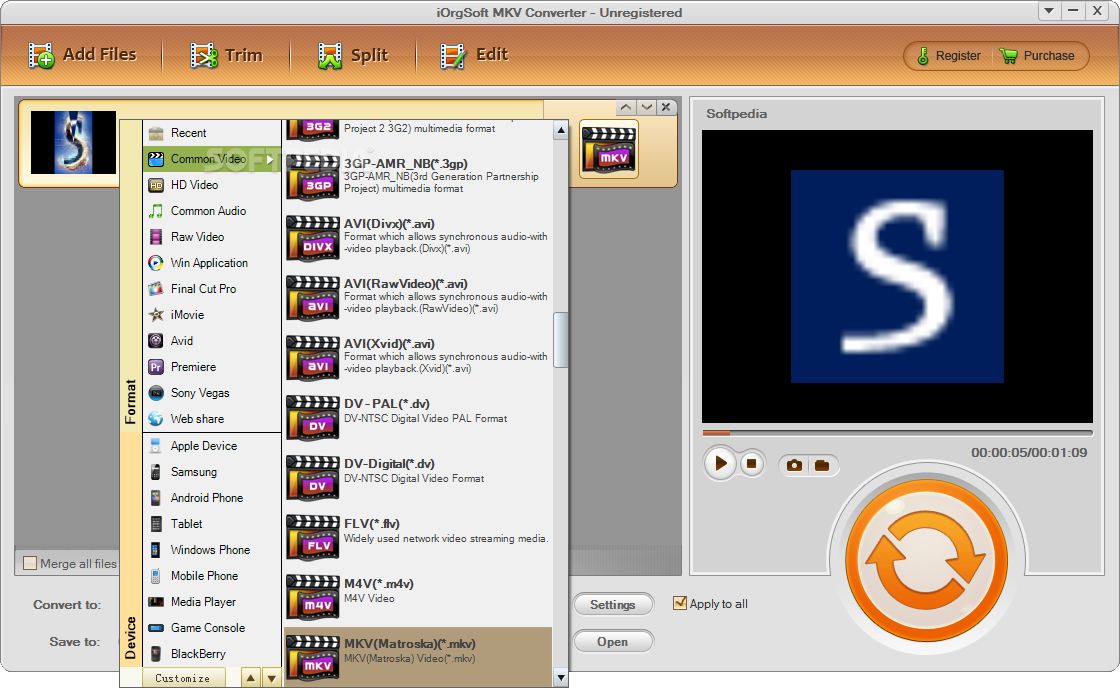
Task: Open the Edit tool
Action: coord(474,55)
